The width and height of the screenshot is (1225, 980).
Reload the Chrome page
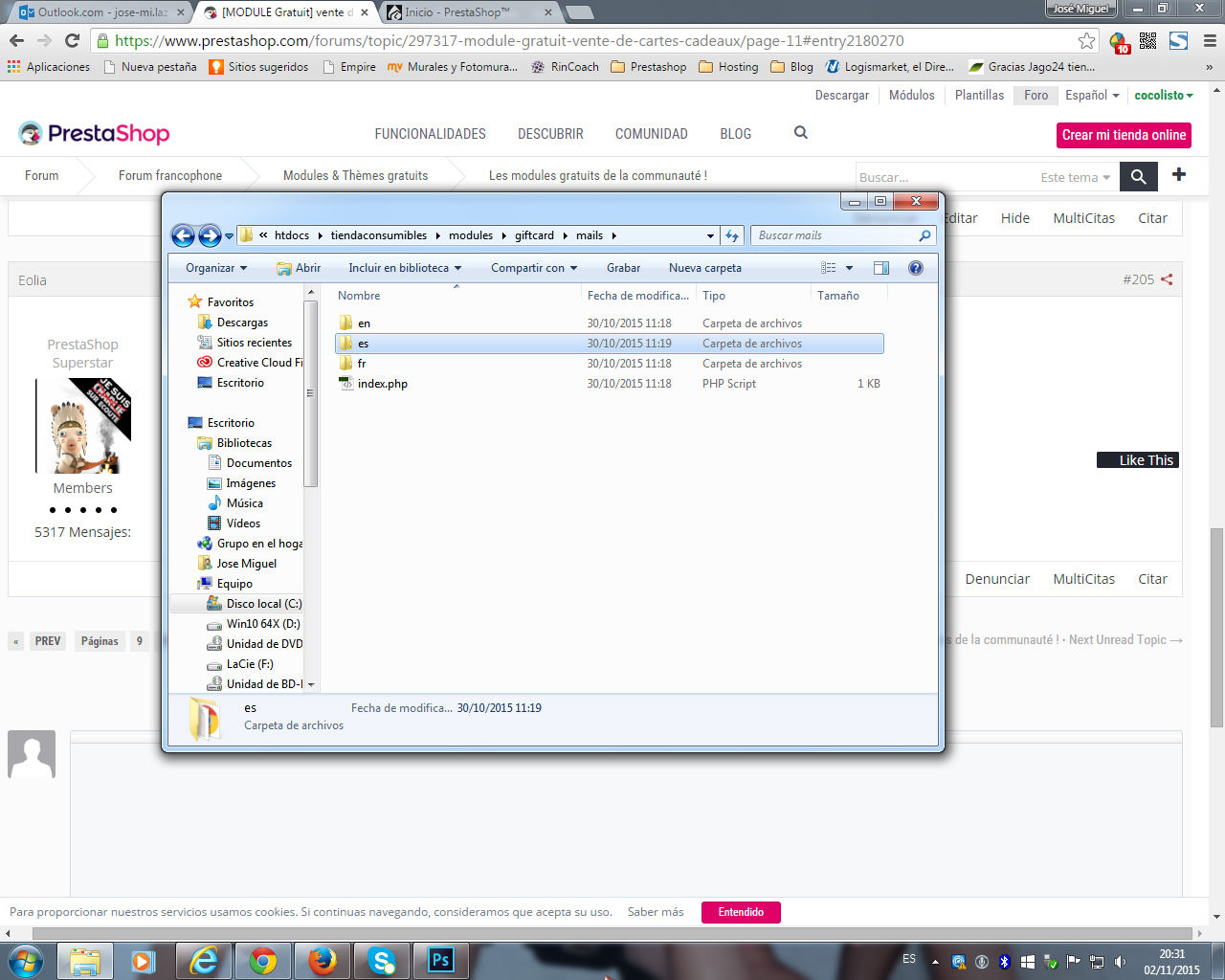[72, 40]
